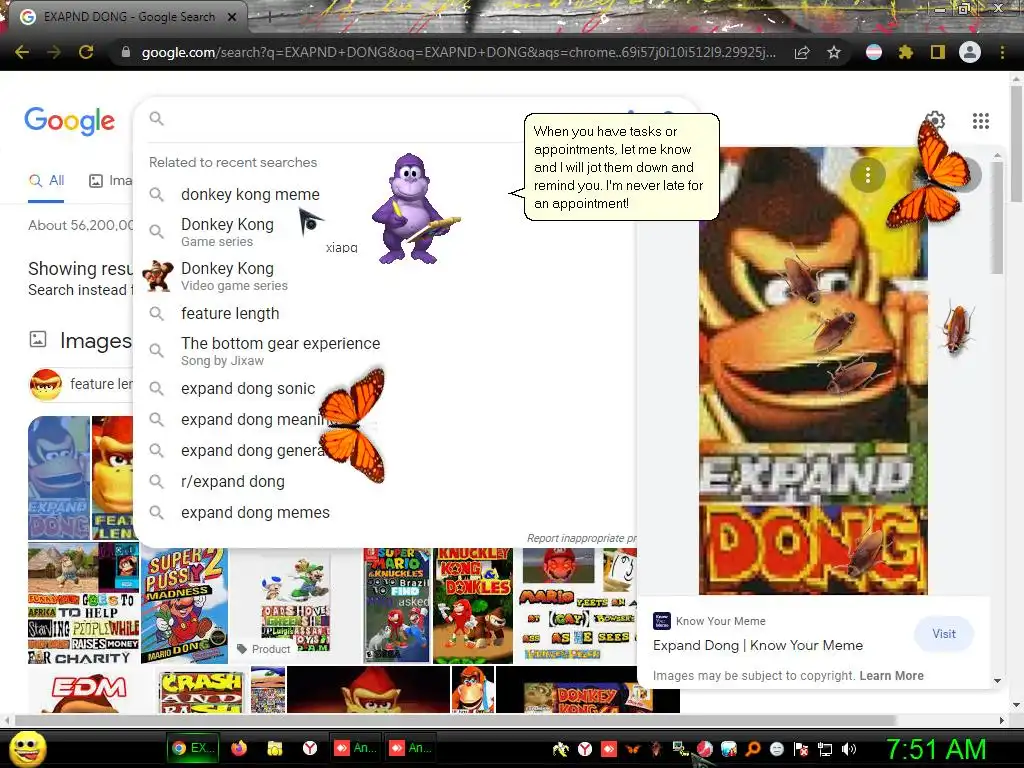Switch to the All results tab
This screenshot has width=1024, height=768.
(x=46, y=181)
